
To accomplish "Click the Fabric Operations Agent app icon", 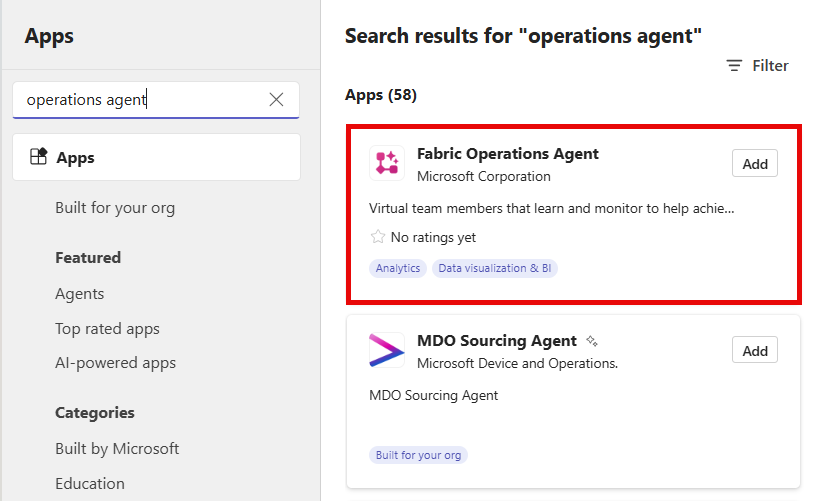I will [x=386, y=164].
